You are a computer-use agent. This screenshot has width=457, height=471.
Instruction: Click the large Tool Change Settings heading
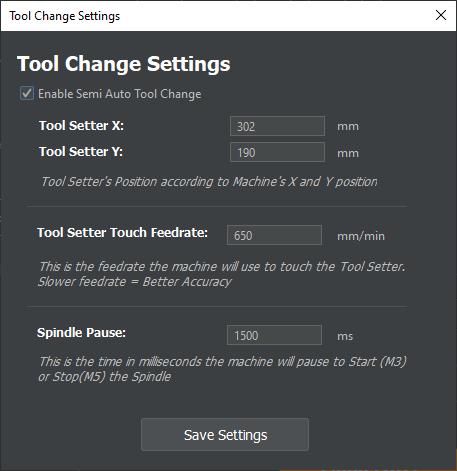[x=124, y=64]
